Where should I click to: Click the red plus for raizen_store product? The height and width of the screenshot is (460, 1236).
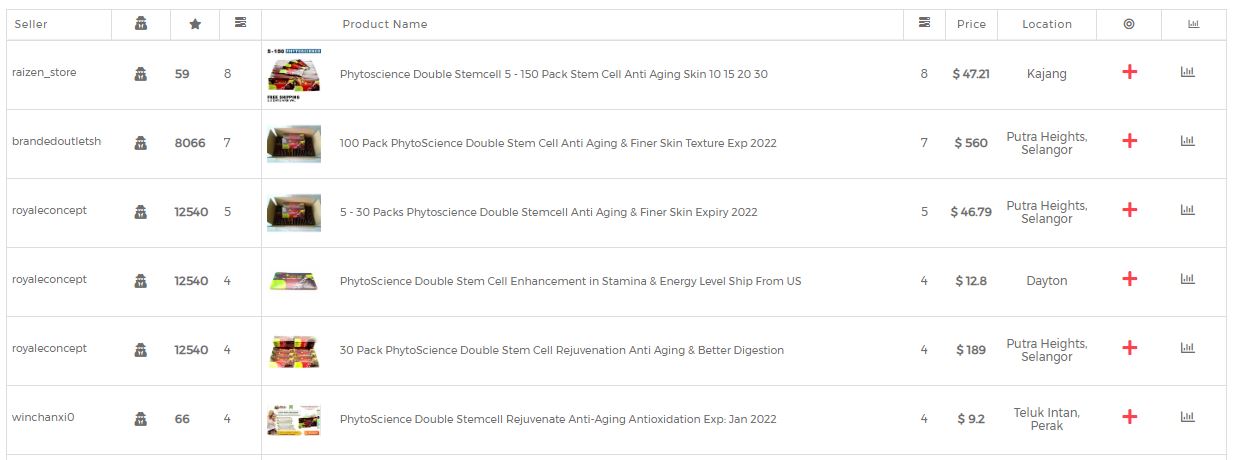[x=1129, y=72]
